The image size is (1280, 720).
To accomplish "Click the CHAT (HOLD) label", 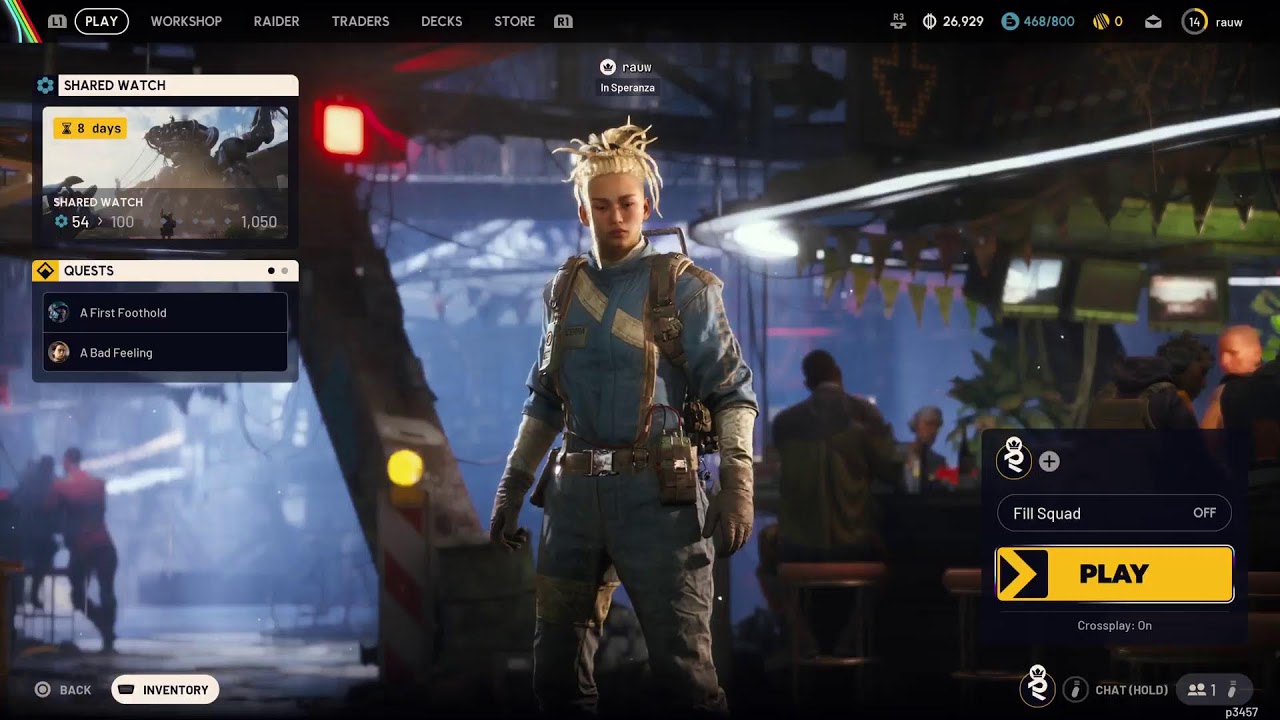I will (x=1131, y=690).
